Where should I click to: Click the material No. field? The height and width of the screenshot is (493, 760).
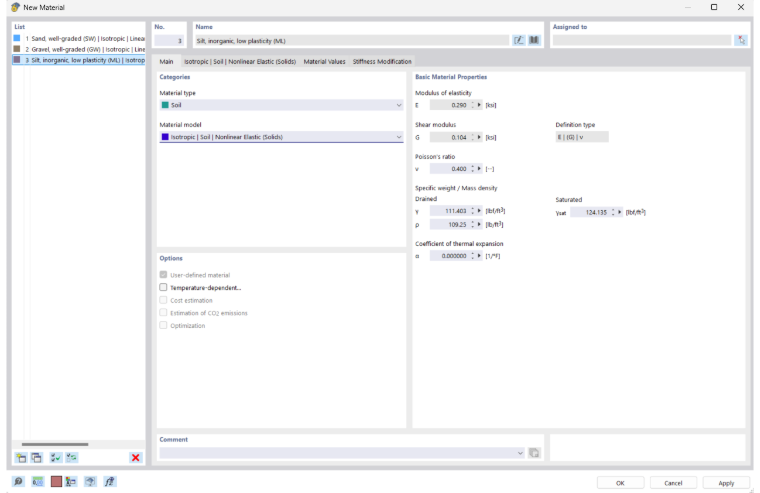[169, 41]
